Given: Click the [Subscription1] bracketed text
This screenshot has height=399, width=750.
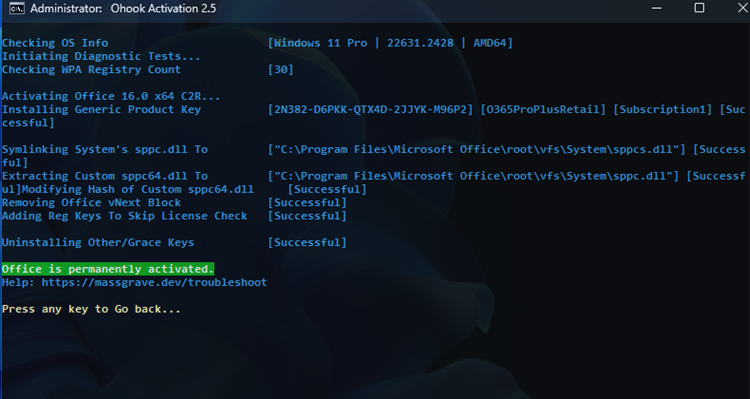Looking at the screenshot, I should coord(662,110).
